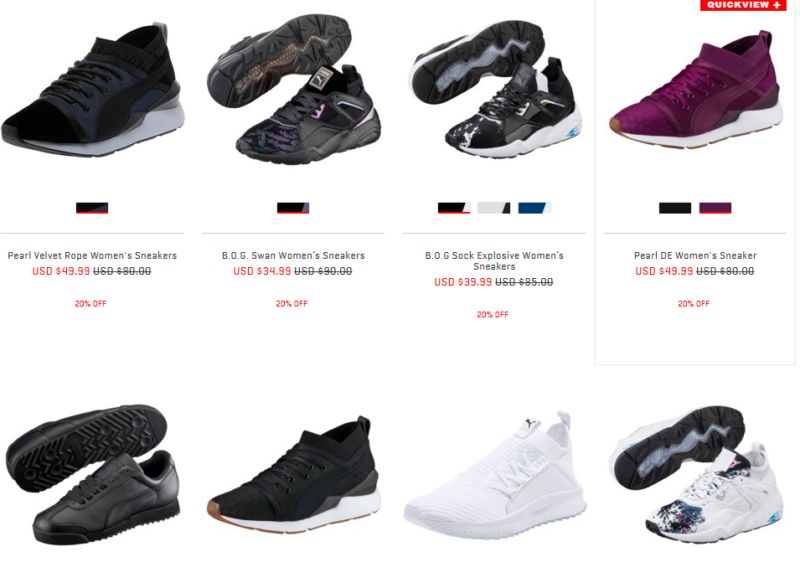Open the black gum-sole knit sneaker image
This screenshot has height=562, width=800.
click(293, 474)
